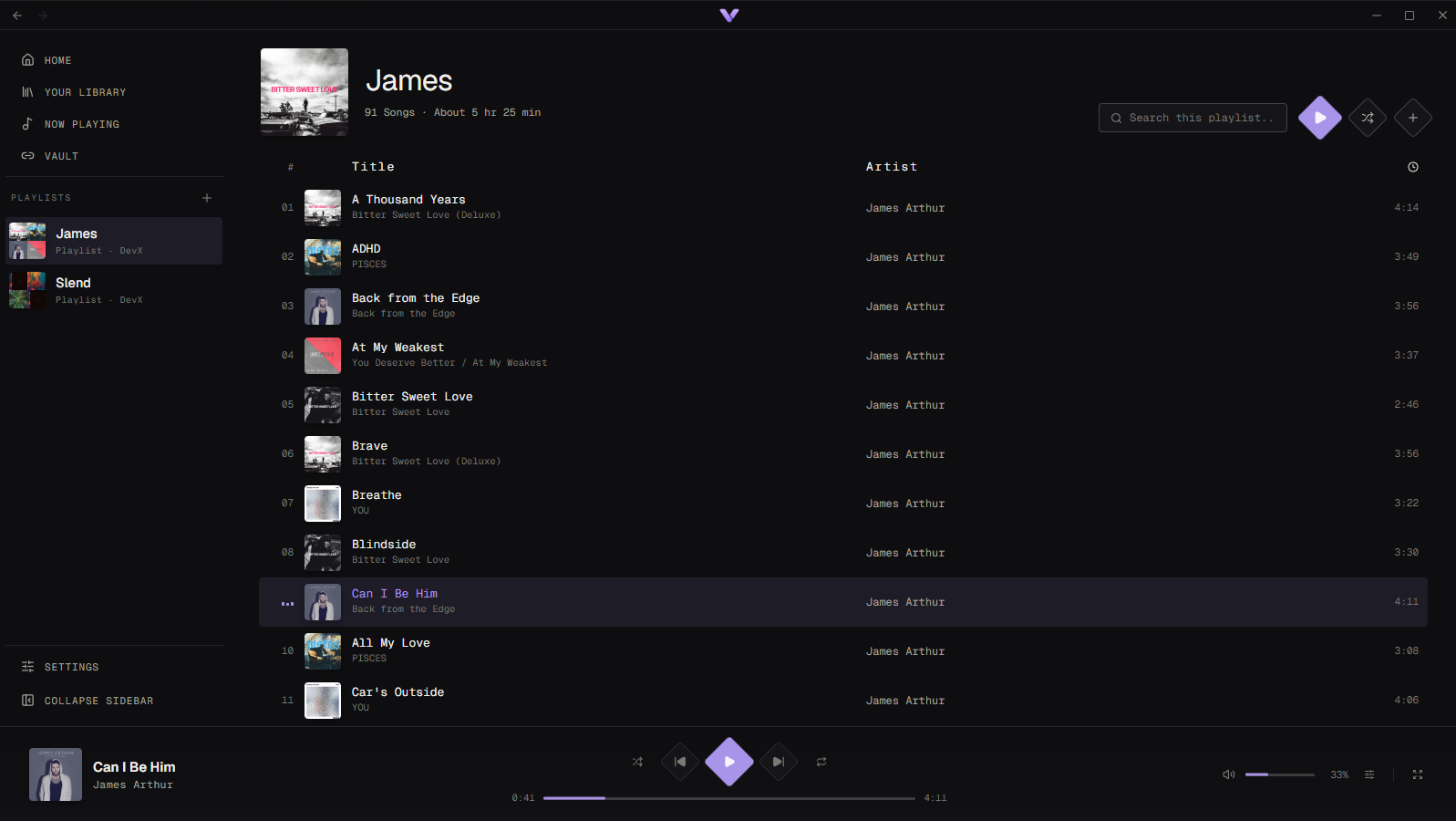
Task: Shuffle play the playlist from the header
Action: (x=1368, y=118)
